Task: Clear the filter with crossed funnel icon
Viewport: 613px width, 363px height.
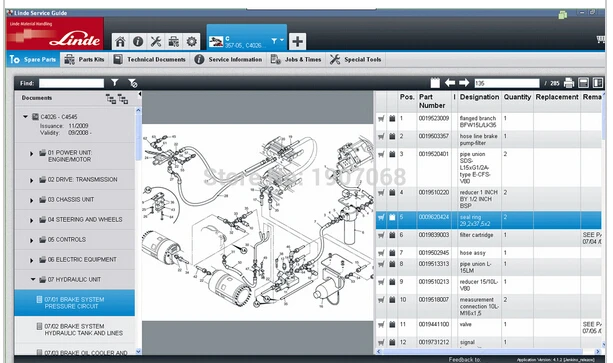Action: coord(133,83)
